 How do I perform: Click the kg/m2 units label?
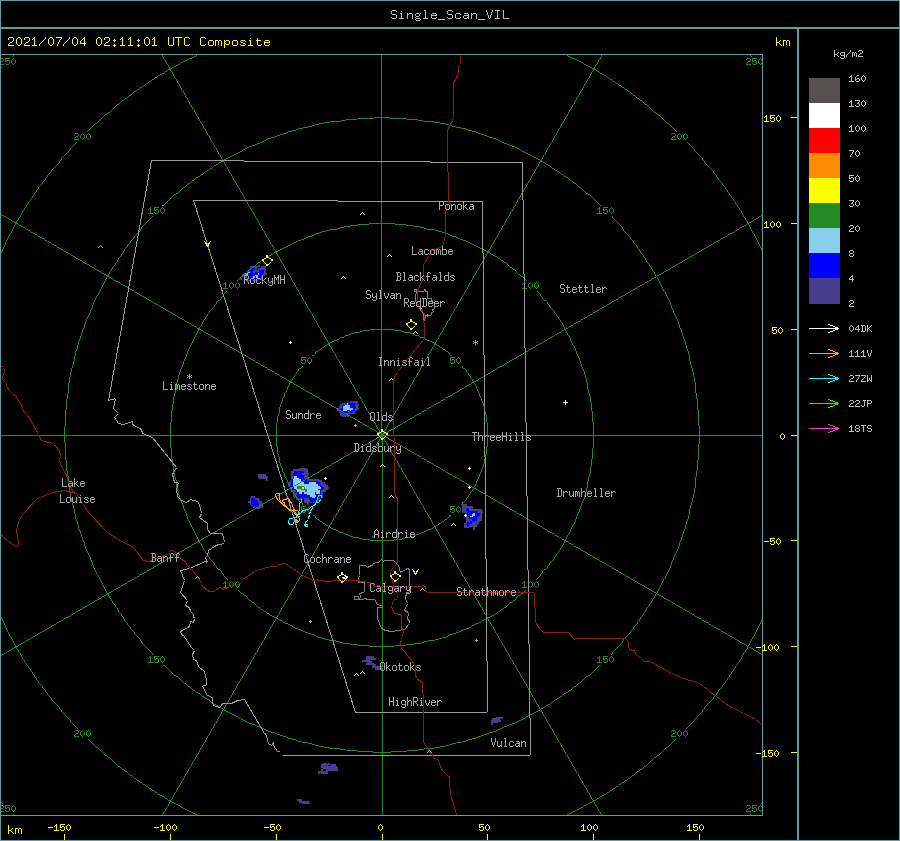[x=848, y=54]
